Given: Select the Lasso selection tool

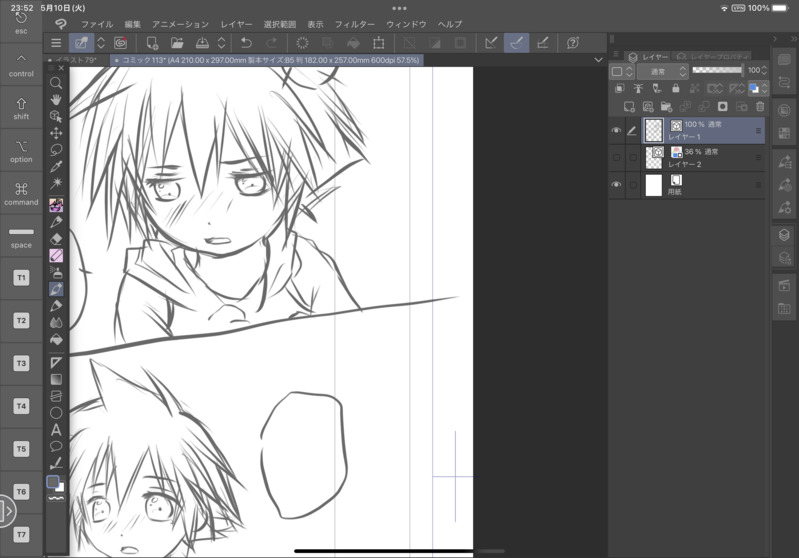Looking at the screenshot, I should 56,150.
